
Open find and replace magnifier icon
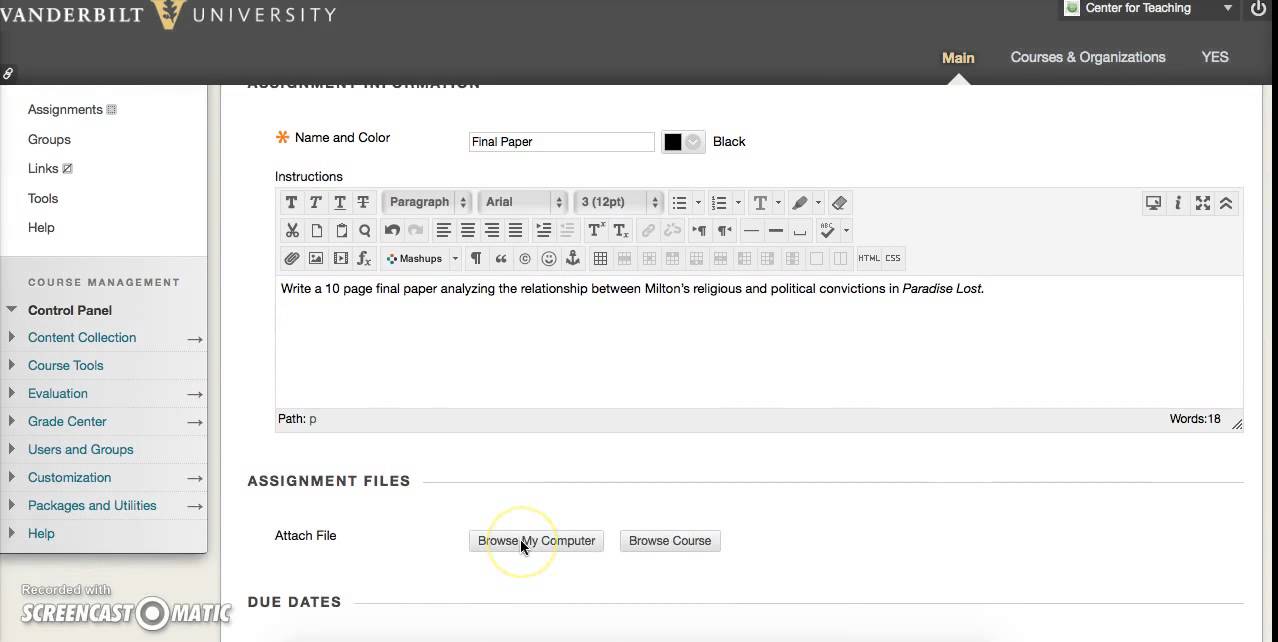365,230
